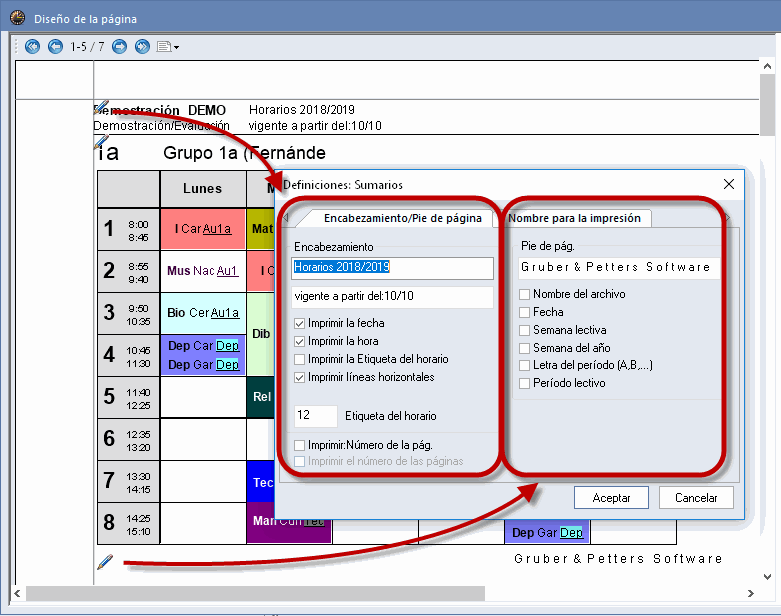Click period 5 row header 11:40-12:25
Image resolution: width=781 pixels, height=616 pixels.
click(x=128, y=397)
